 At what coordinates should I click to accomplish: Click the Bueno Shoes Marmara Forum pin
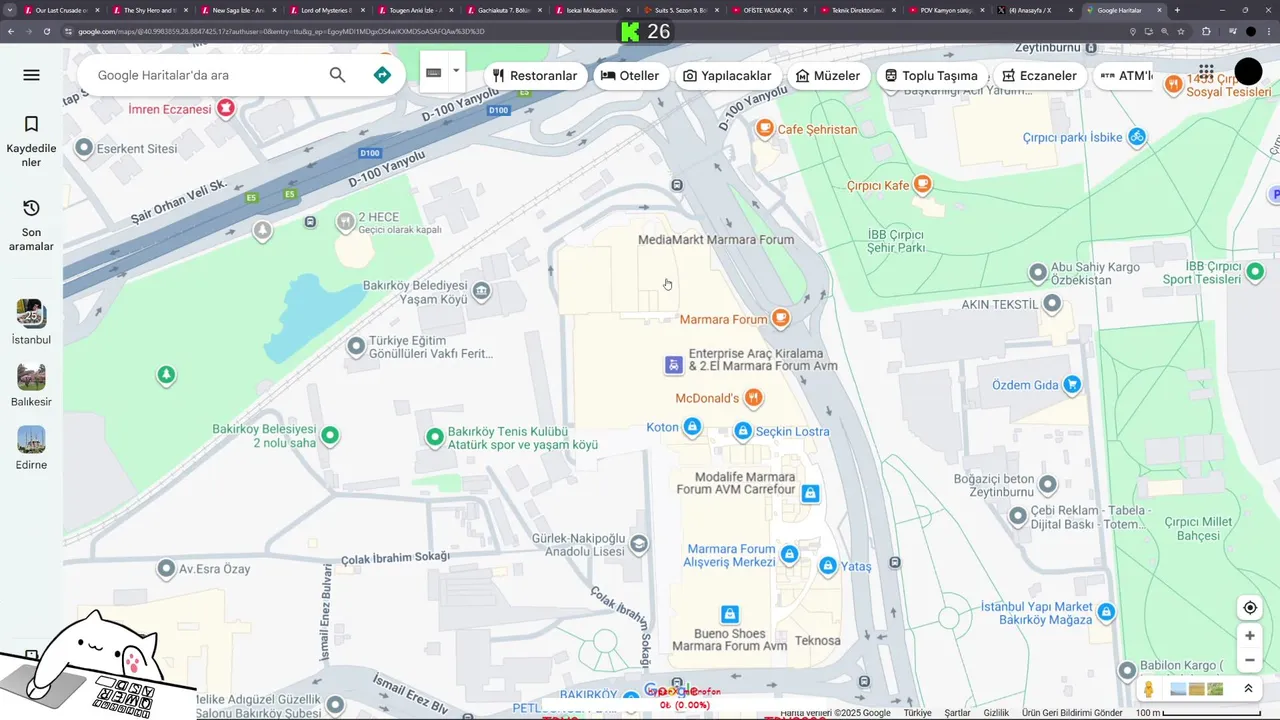pos(730,614)
